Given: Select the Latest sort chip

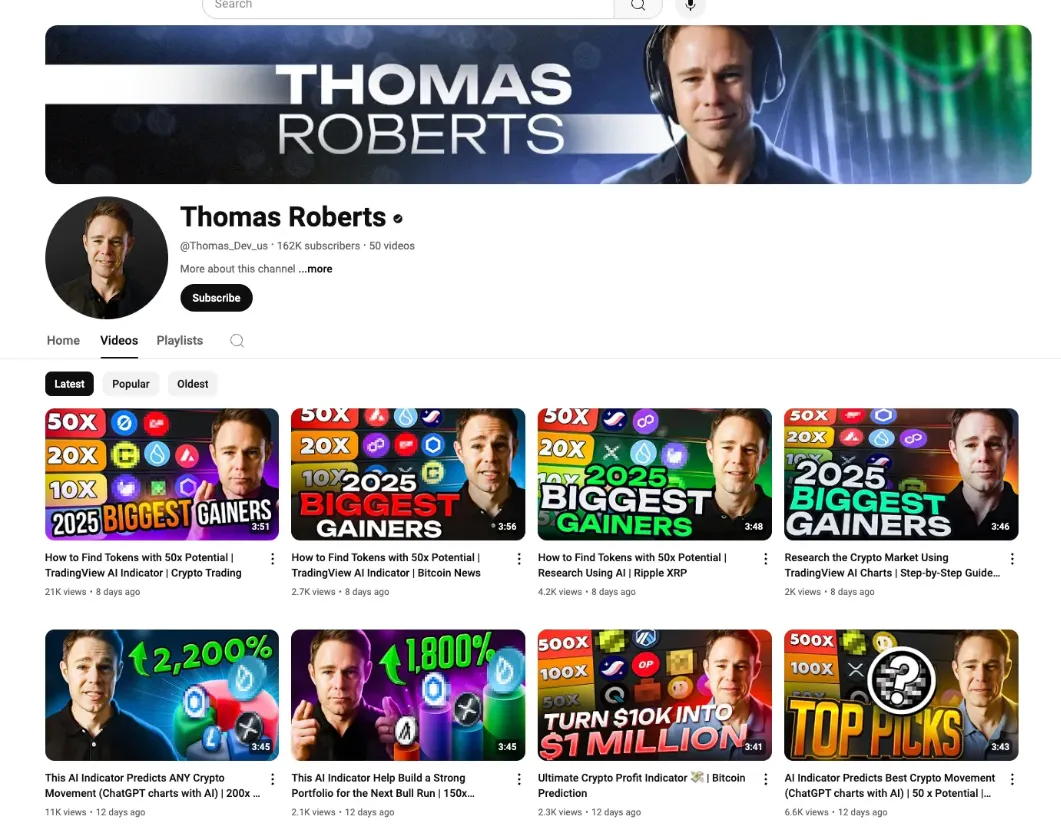Looking at the screenshot, I should [x=69, y=384].
